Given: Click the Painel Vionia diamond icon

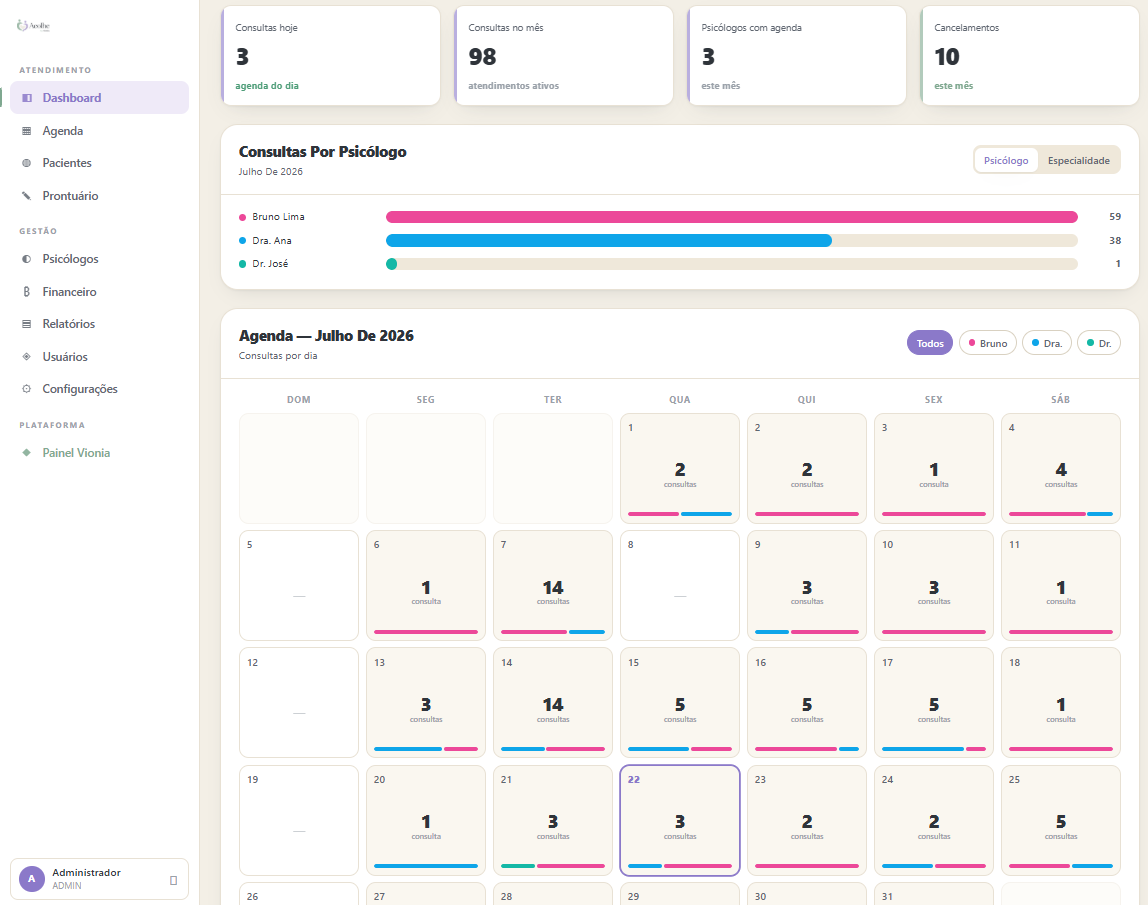Looking at the screenshot, I should (27, 452).
